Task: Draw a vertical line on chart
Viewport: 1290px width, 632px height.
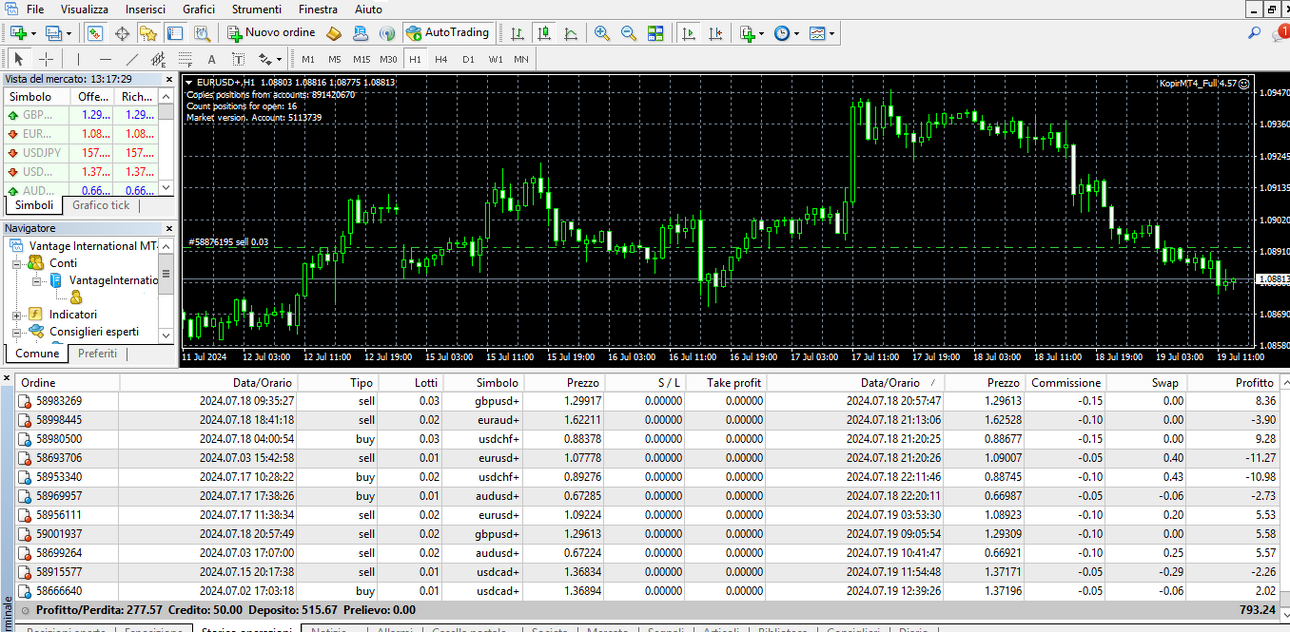Action: pyautogui.click(x=78, y=59)
